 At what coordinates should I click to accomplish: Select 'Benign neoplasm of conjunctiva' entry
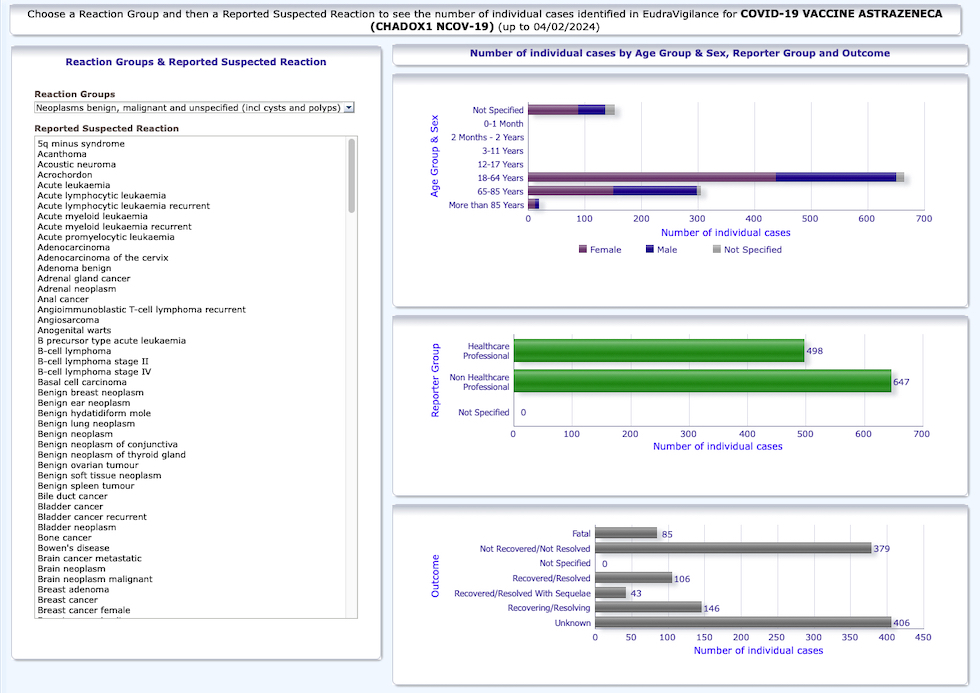point(108,444)
